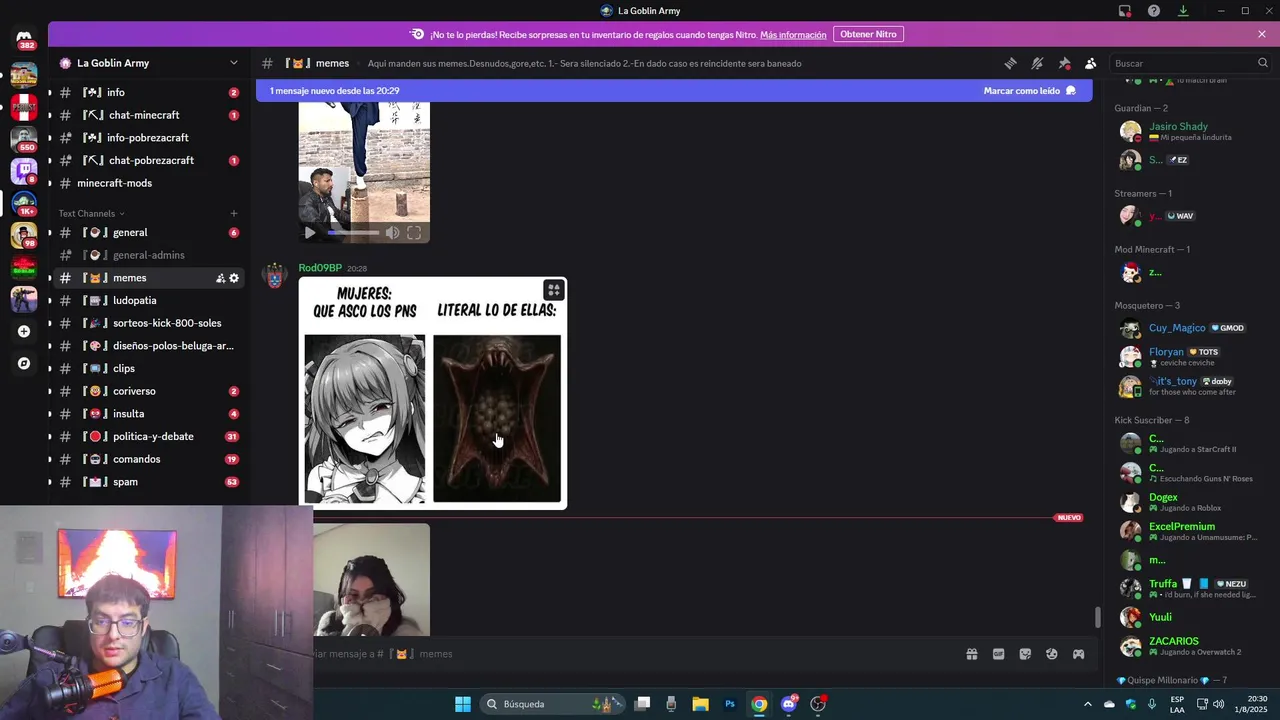
Task: Create channel plus next to Text Channels
Action: [x=233, y=213]
